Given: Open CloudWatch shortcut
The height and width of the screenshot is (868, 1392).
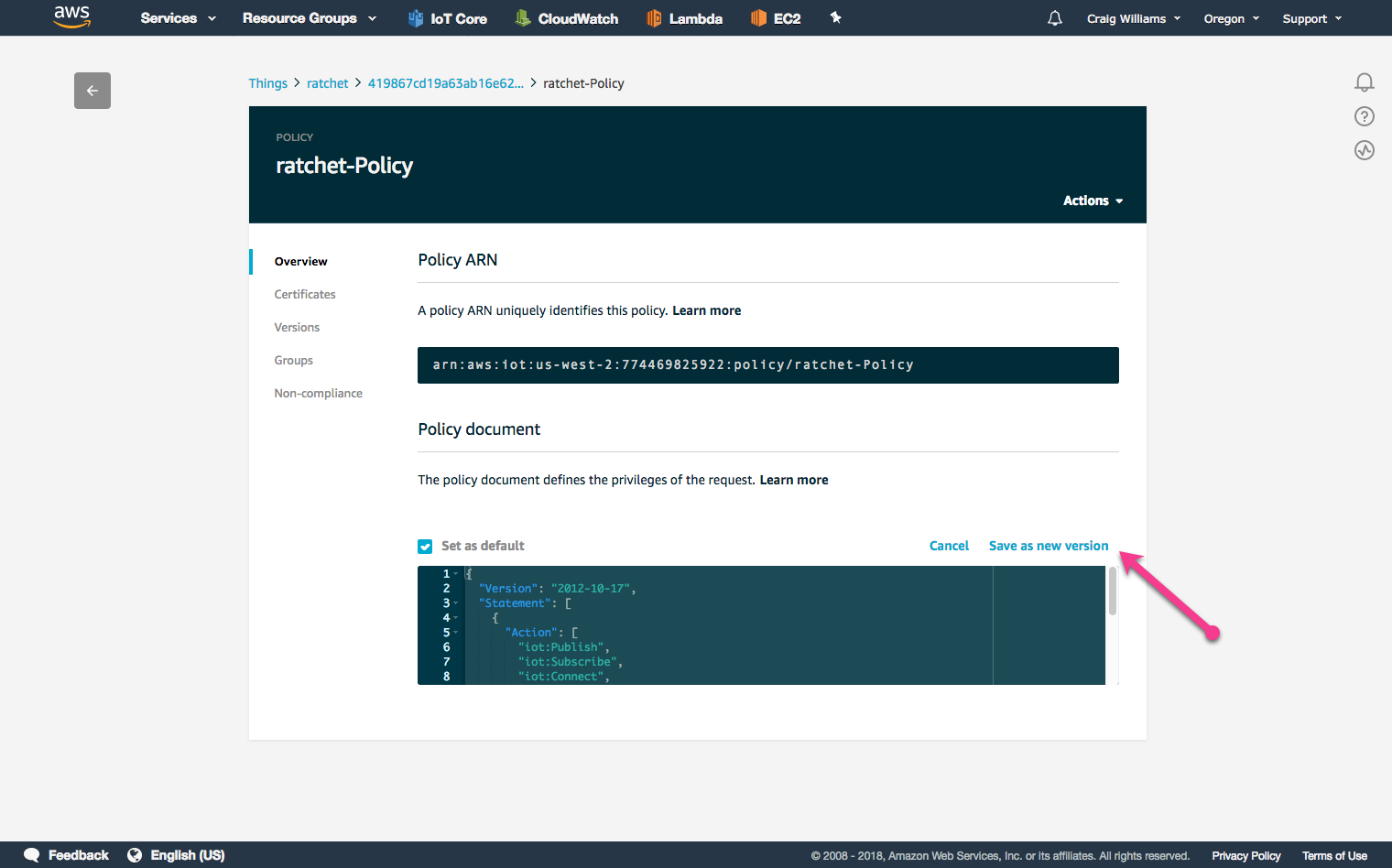Looking at the screenshot, I should click(x=566, y=18).
